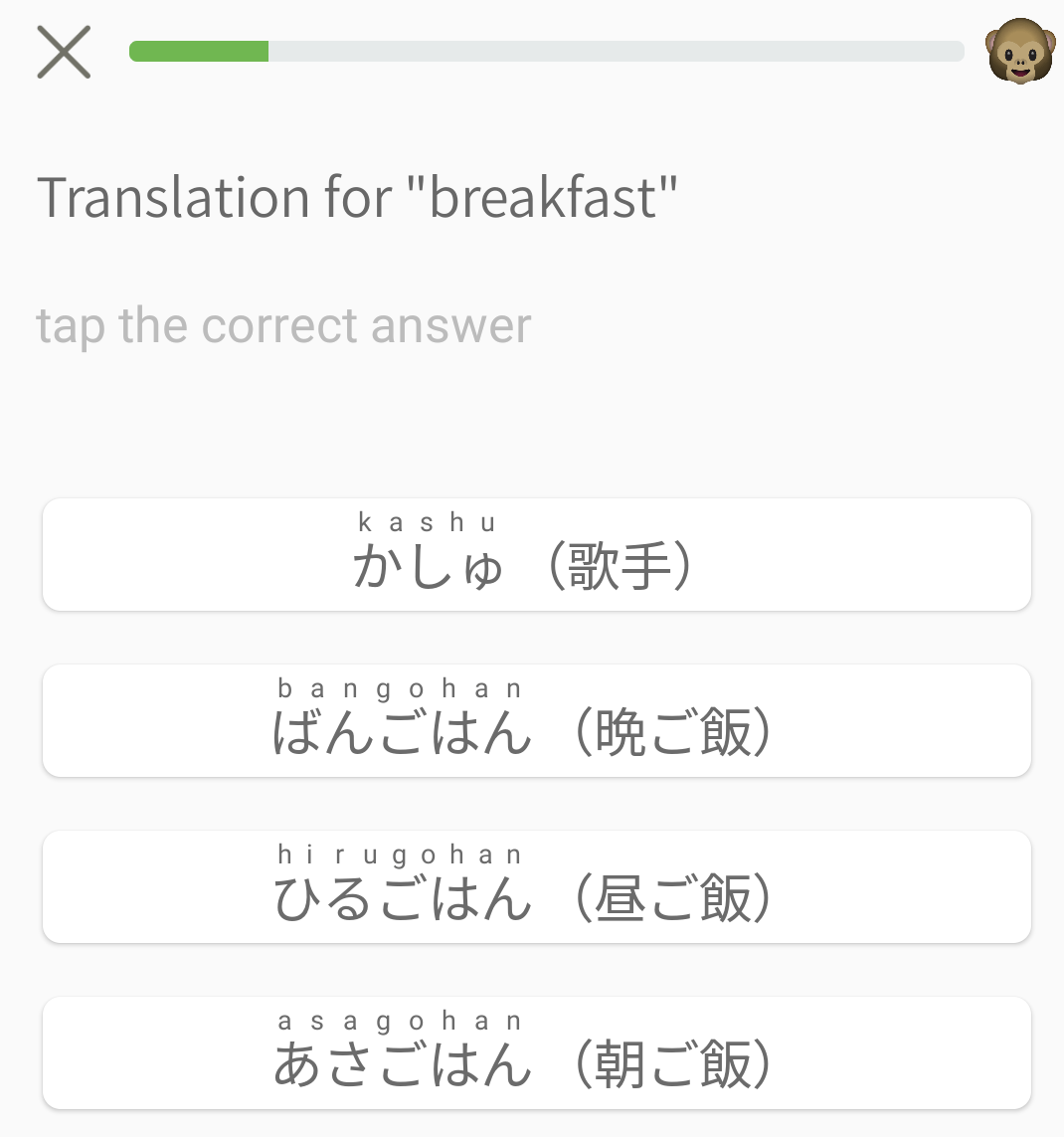Click the green filled part of progress bar
This screenshot has width=1064, height=1137.
pyautogui.click(x=199, y=52)
